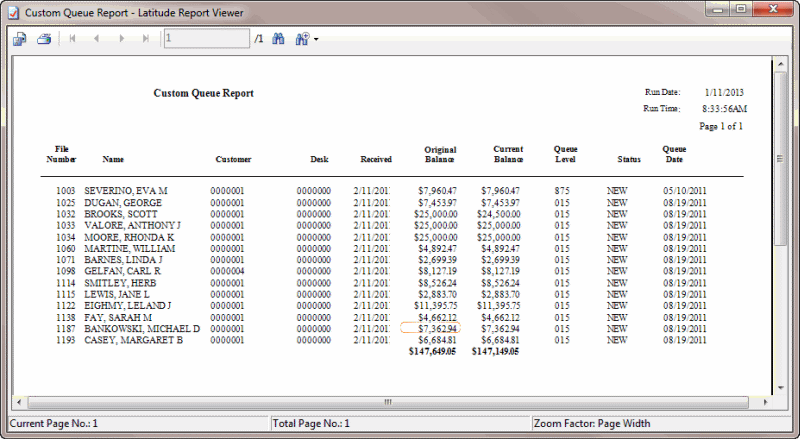Viewport: 800px width, 439px height.
Task: Maximize the Latitude Report Viewer window
Action: point(741,9)
